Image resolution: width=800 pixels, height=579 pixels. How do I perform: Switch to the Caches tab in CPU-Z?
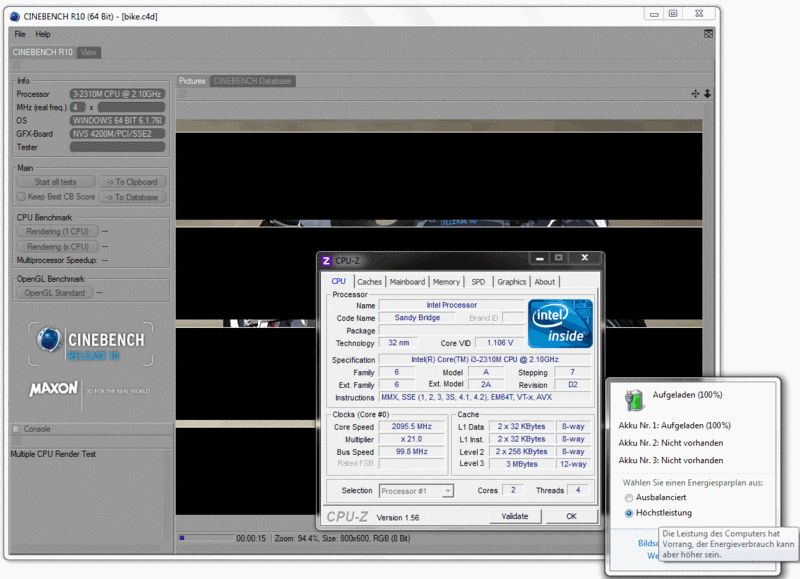(x=369, y=282)
